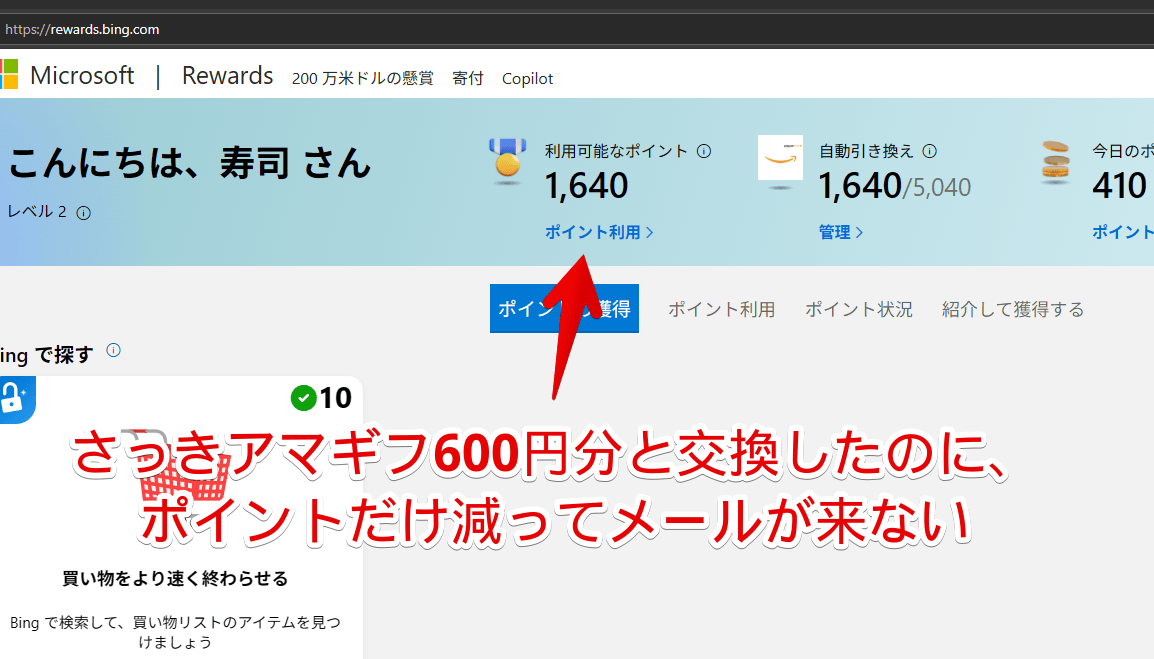Open the Microsoft home link
Viewport: 1154px width, 659px height.
[x=82, y=75]
